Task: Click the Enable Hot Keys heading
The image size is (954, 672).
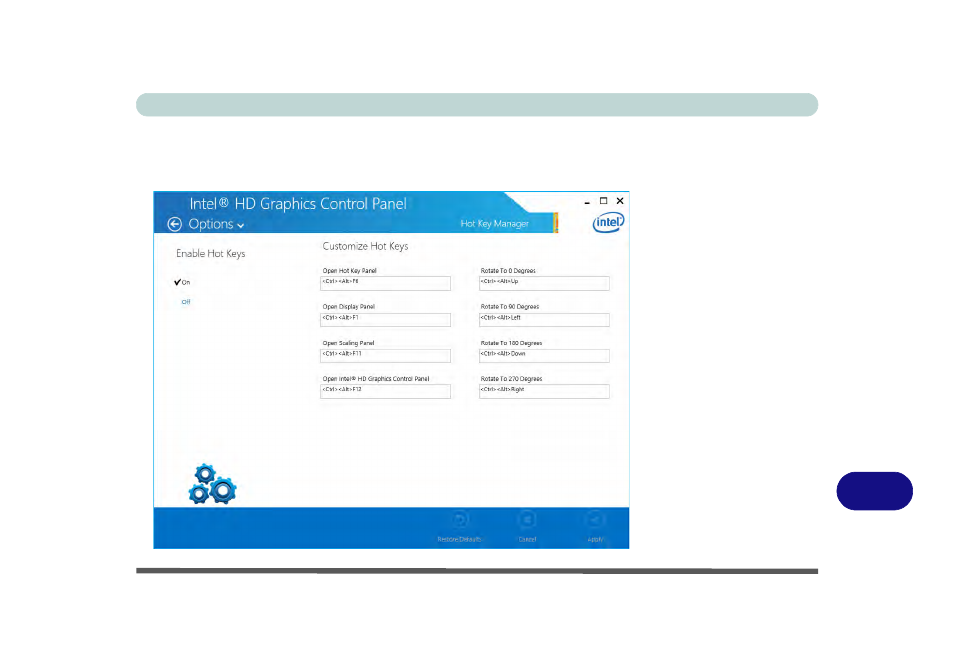Action: [x=211, y=254]
